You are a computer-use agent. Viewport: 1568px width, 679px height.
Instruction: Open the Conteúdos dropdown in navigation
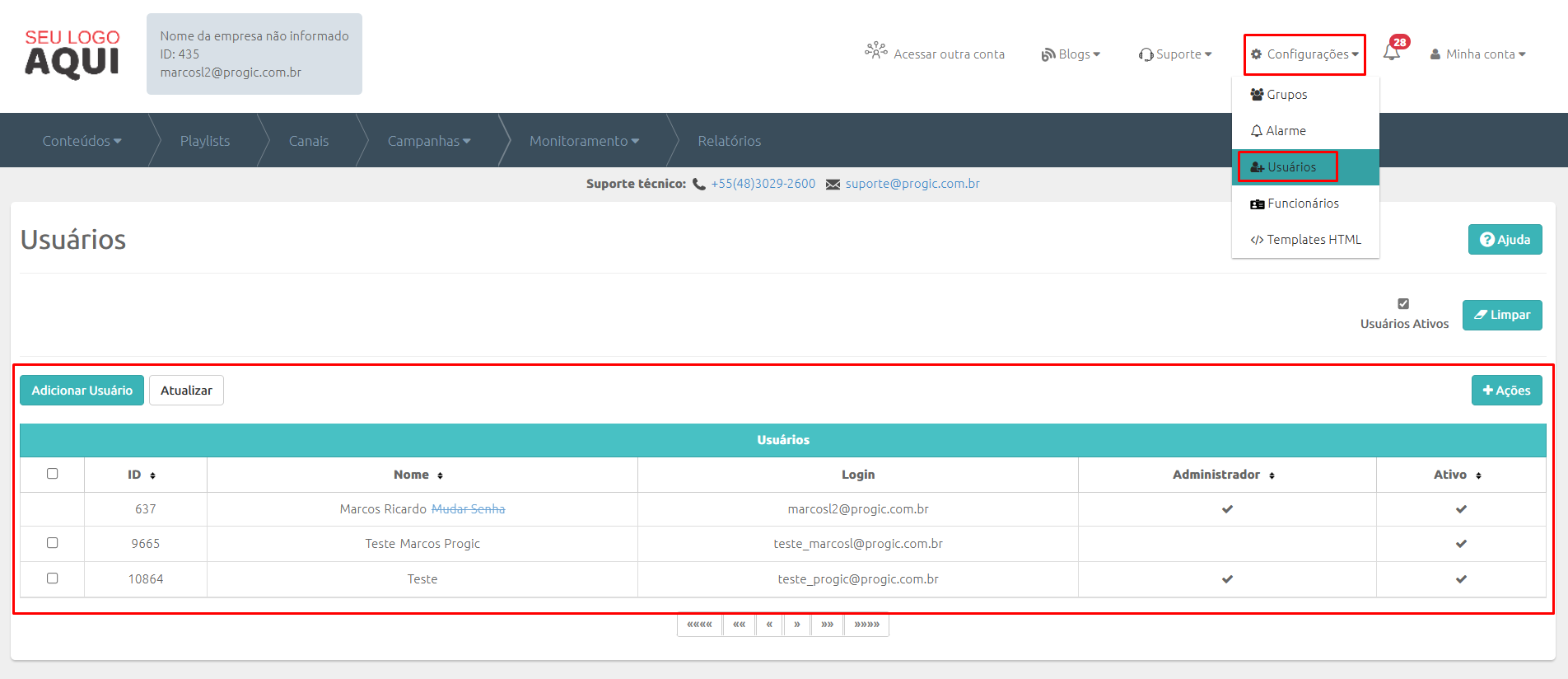(x=82, y=141)
